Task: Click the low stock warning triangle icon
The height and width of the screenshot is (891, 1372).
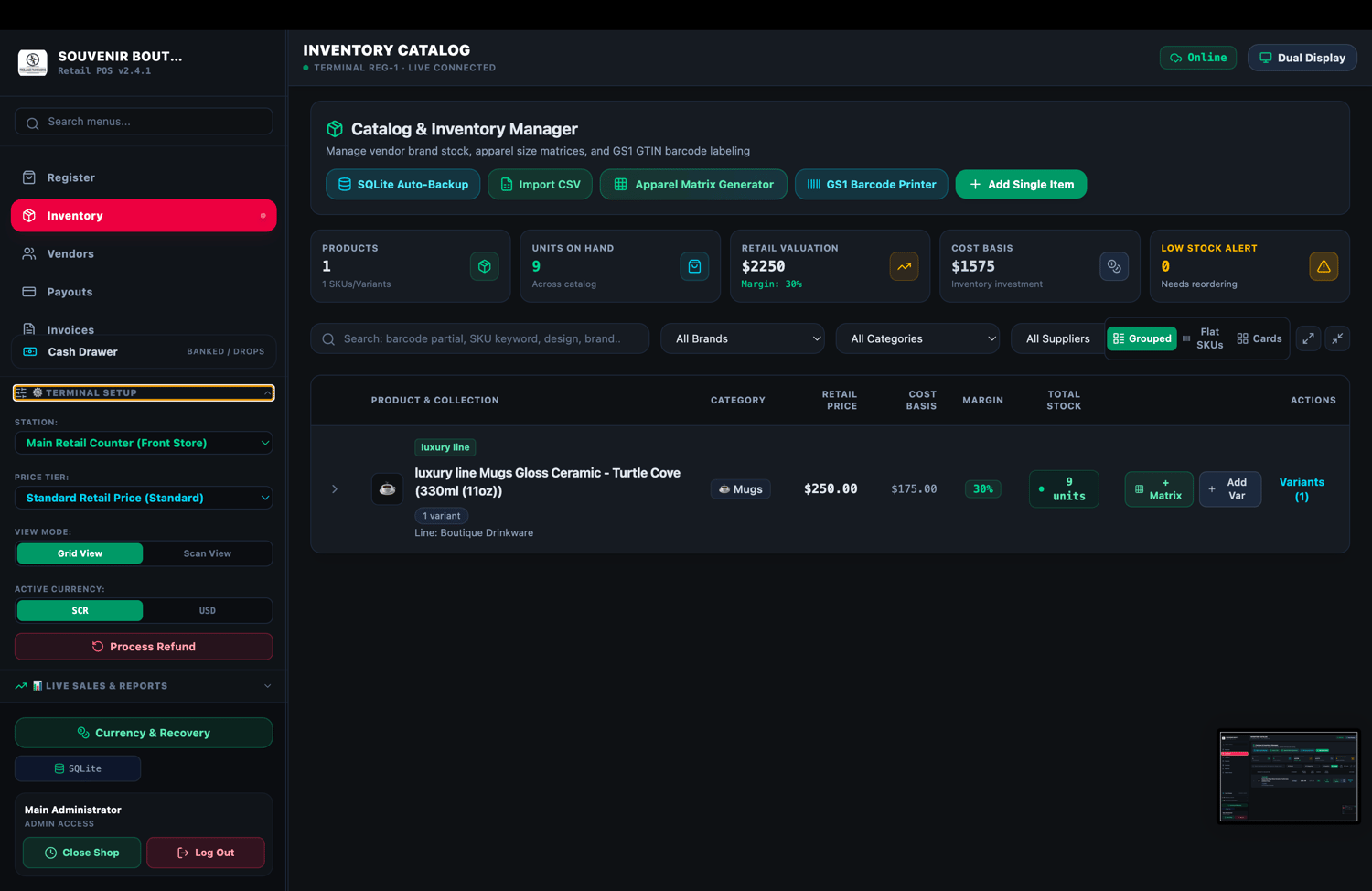Action: tap(1324, 266)
